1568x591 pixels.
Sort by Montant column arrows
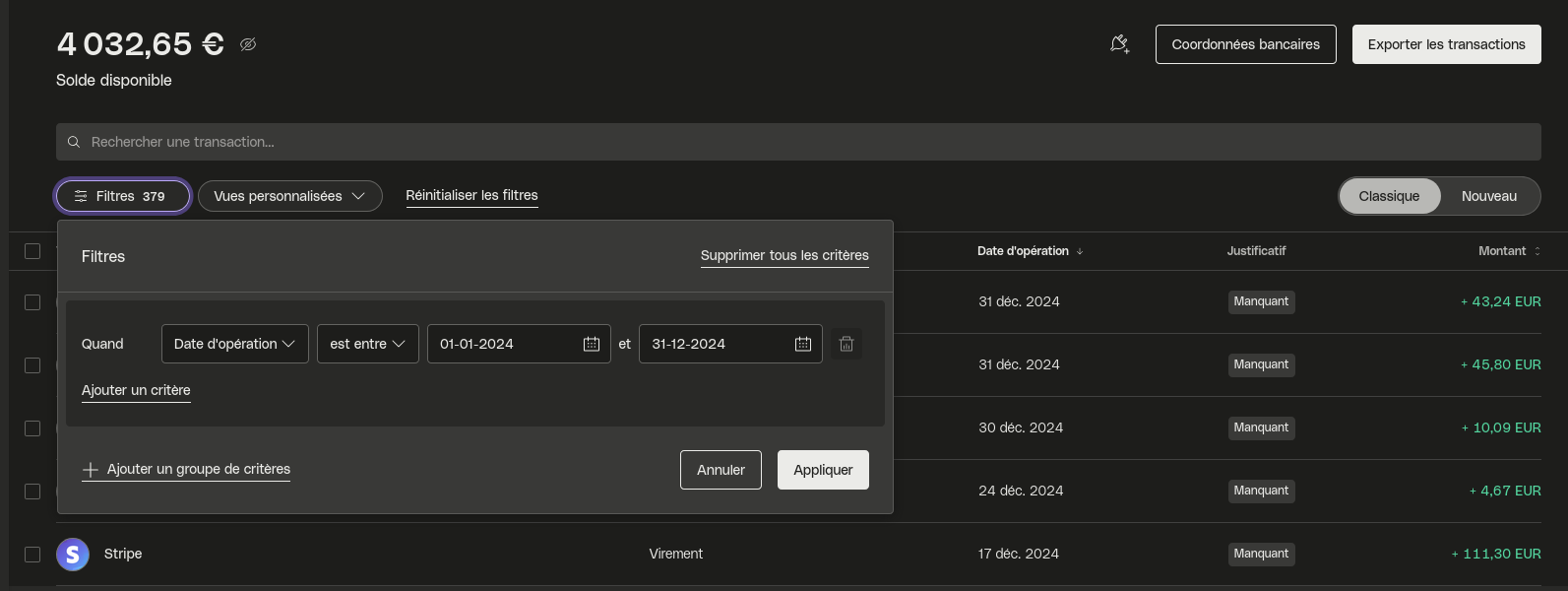1537,252
